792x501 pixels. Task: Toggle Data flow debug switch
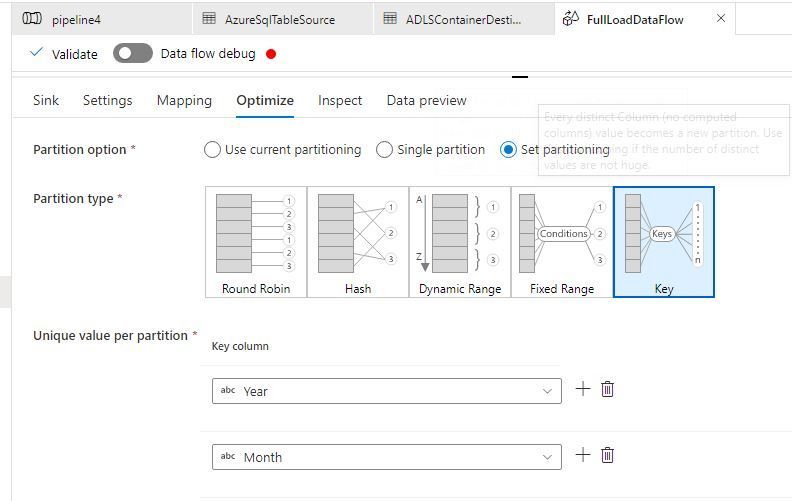[x=133, y=54]
